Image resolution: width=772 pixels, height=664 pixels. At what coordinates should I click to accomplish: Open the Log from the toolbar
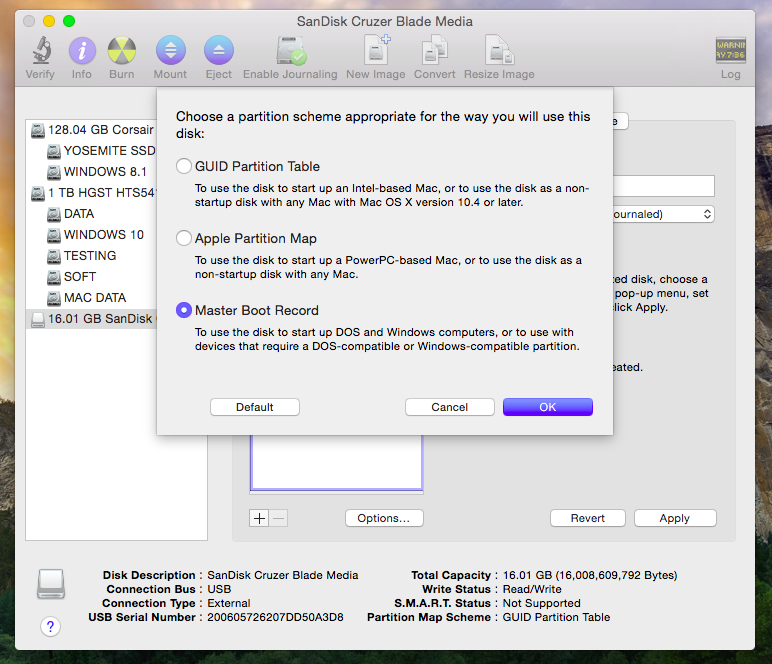pyautogui.click(x=731, y=50)
